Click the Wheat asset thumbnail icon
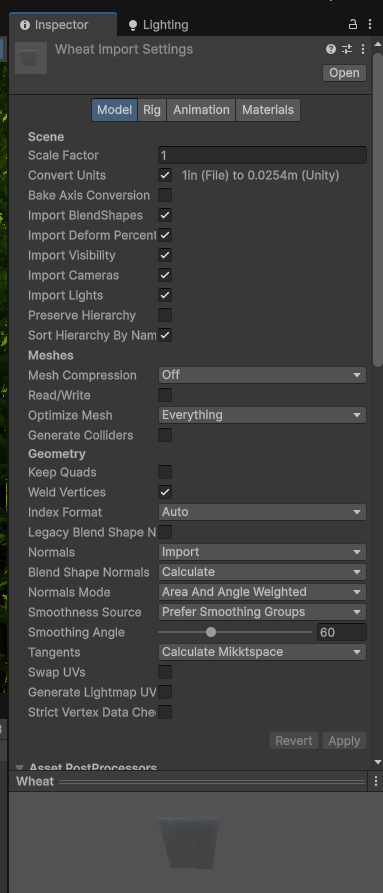The height and width of the screenshot is (893, 383). click(x=30, y=58)
